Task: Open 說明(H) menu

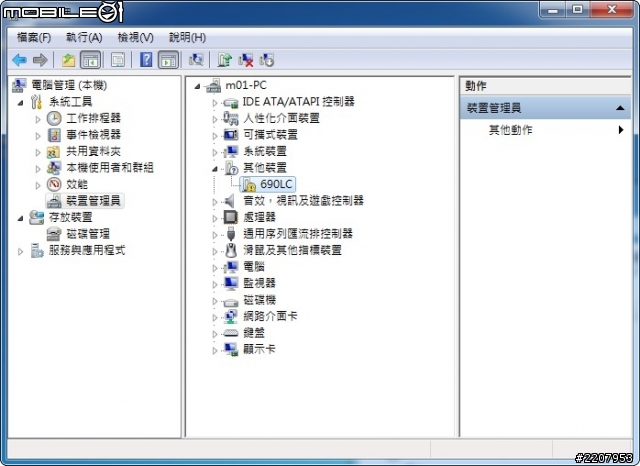Action: (187, 38)
